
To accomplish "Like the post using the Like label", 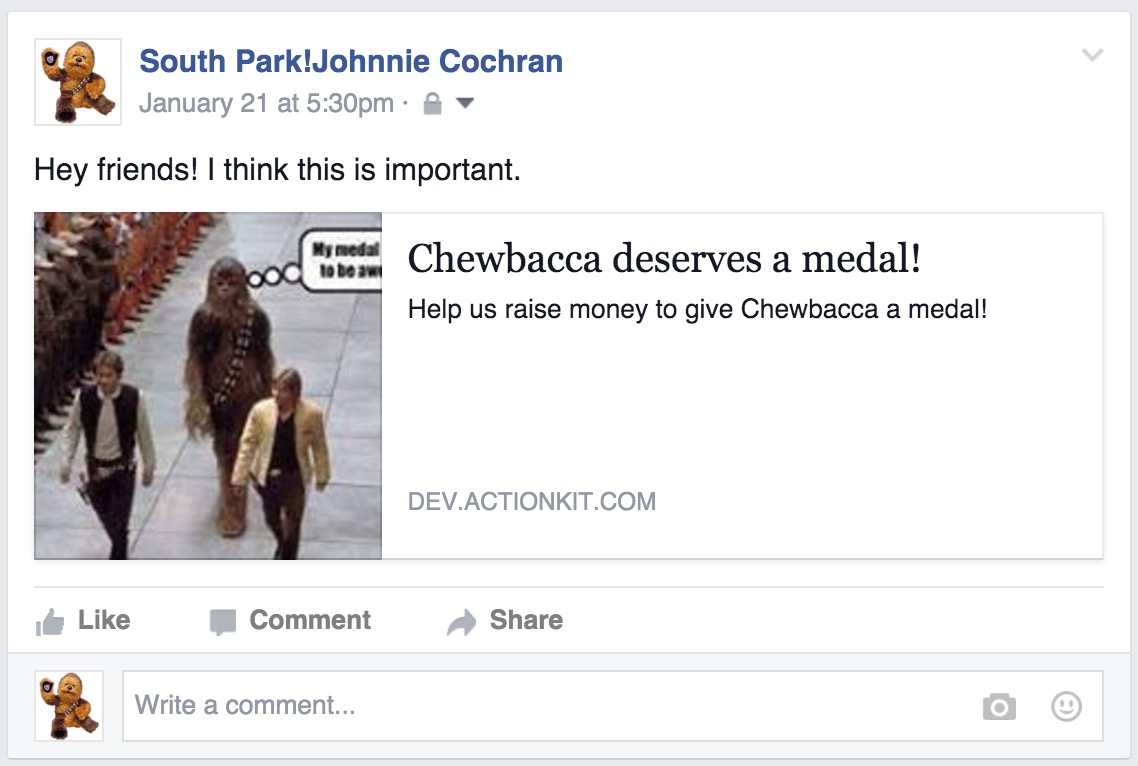I will click(x=104, y=620).
